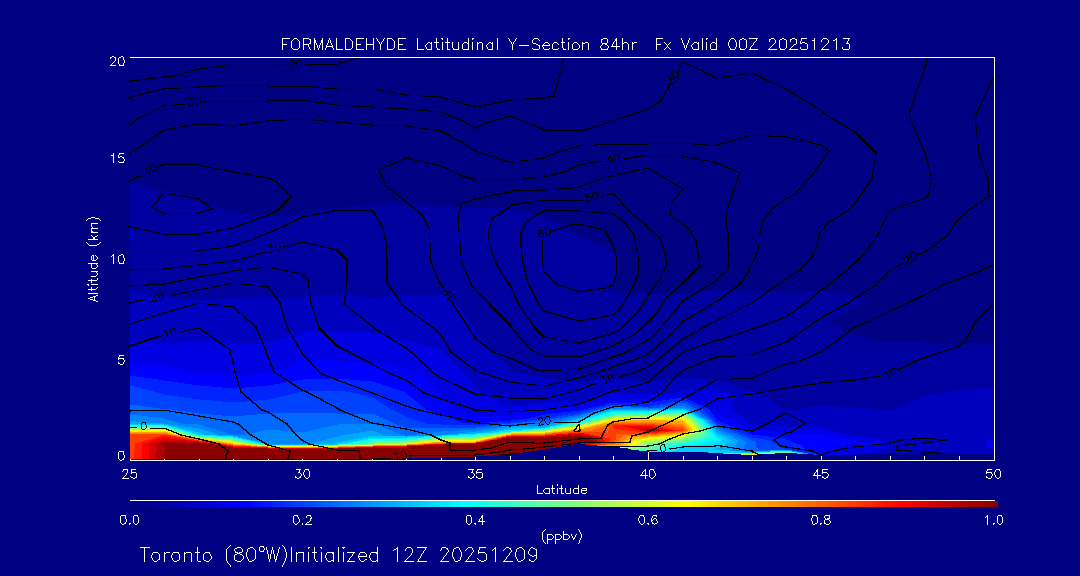1080x576 pixels.
Task: Click the 0.6 label on the colorbar
Action: click(x=648, y=520)
